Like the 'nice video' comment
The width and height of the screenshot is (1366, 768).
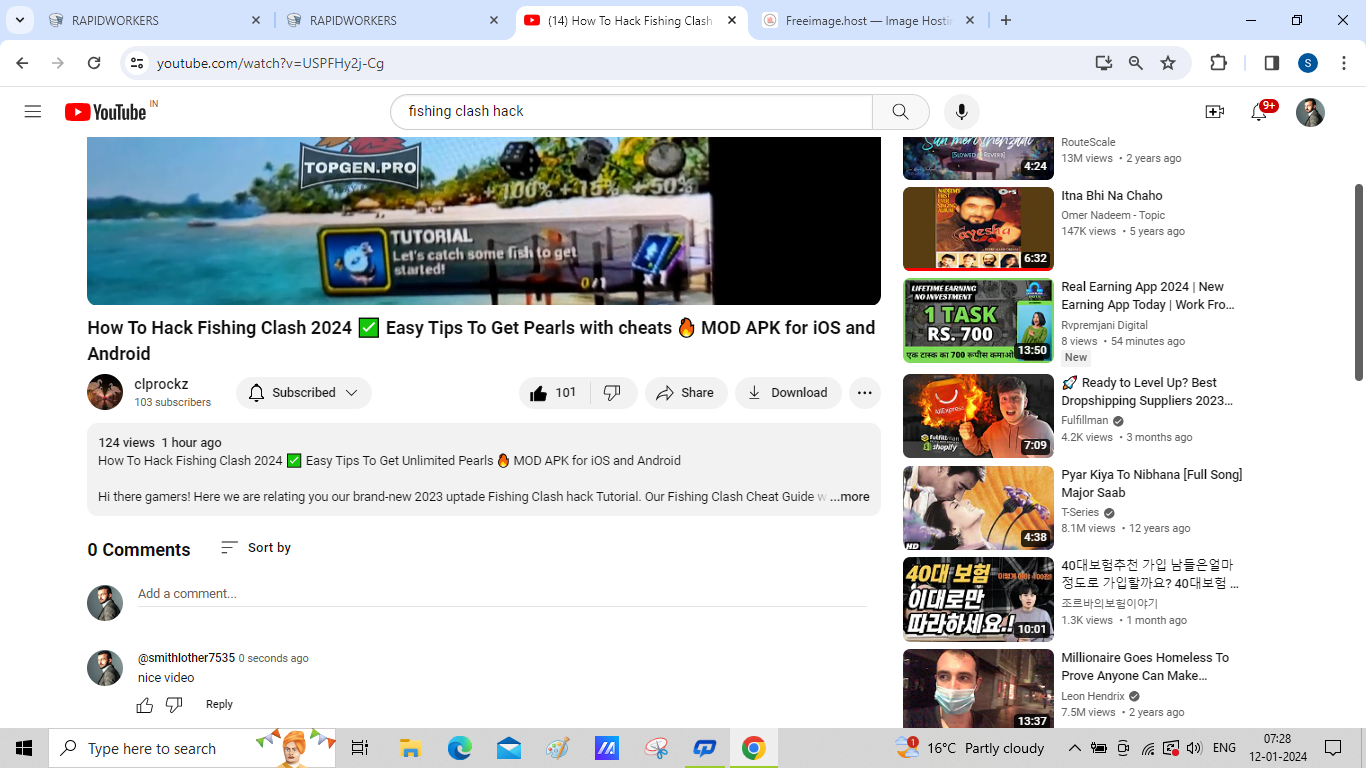tap(145, 705)
